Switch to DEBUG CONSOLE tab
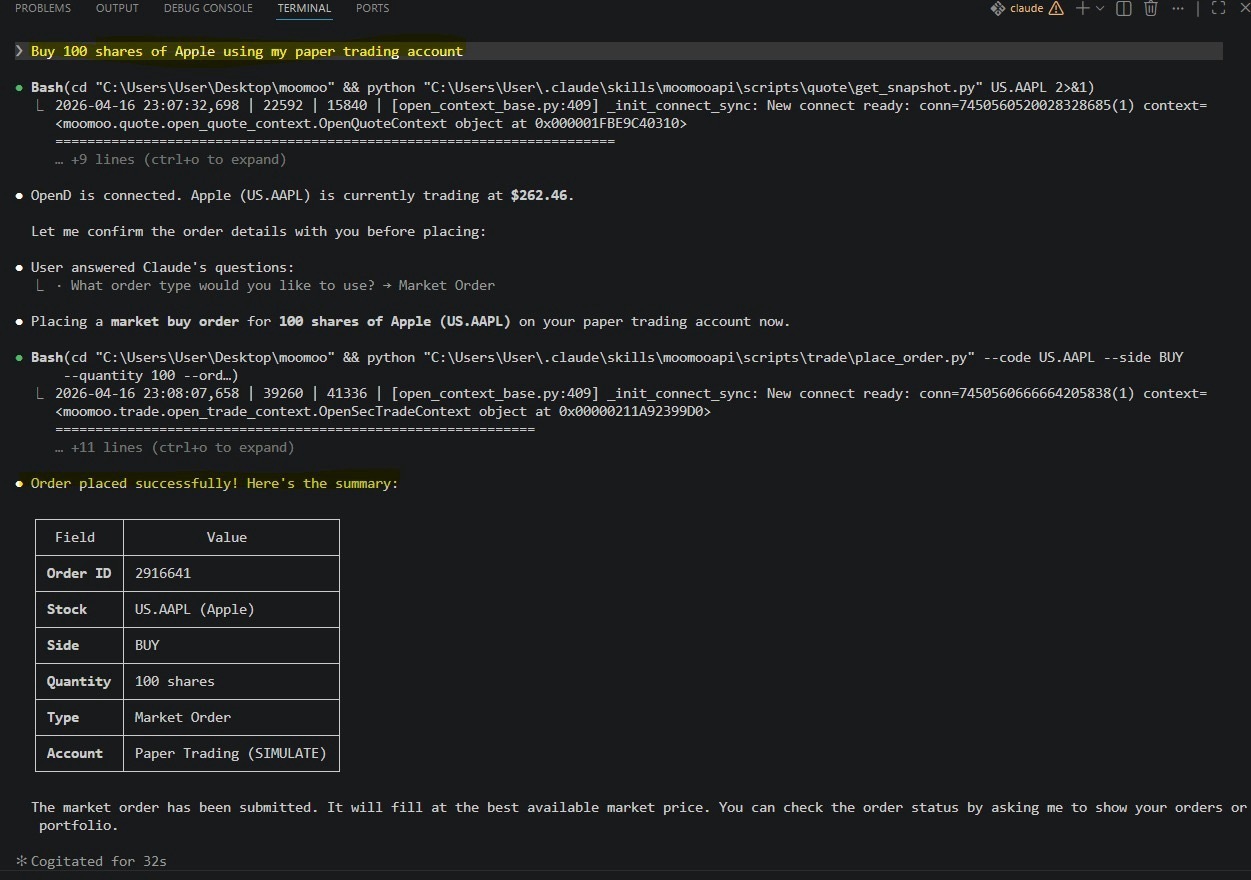Screen dimensions: 1251x880 (x=208, y=8)
